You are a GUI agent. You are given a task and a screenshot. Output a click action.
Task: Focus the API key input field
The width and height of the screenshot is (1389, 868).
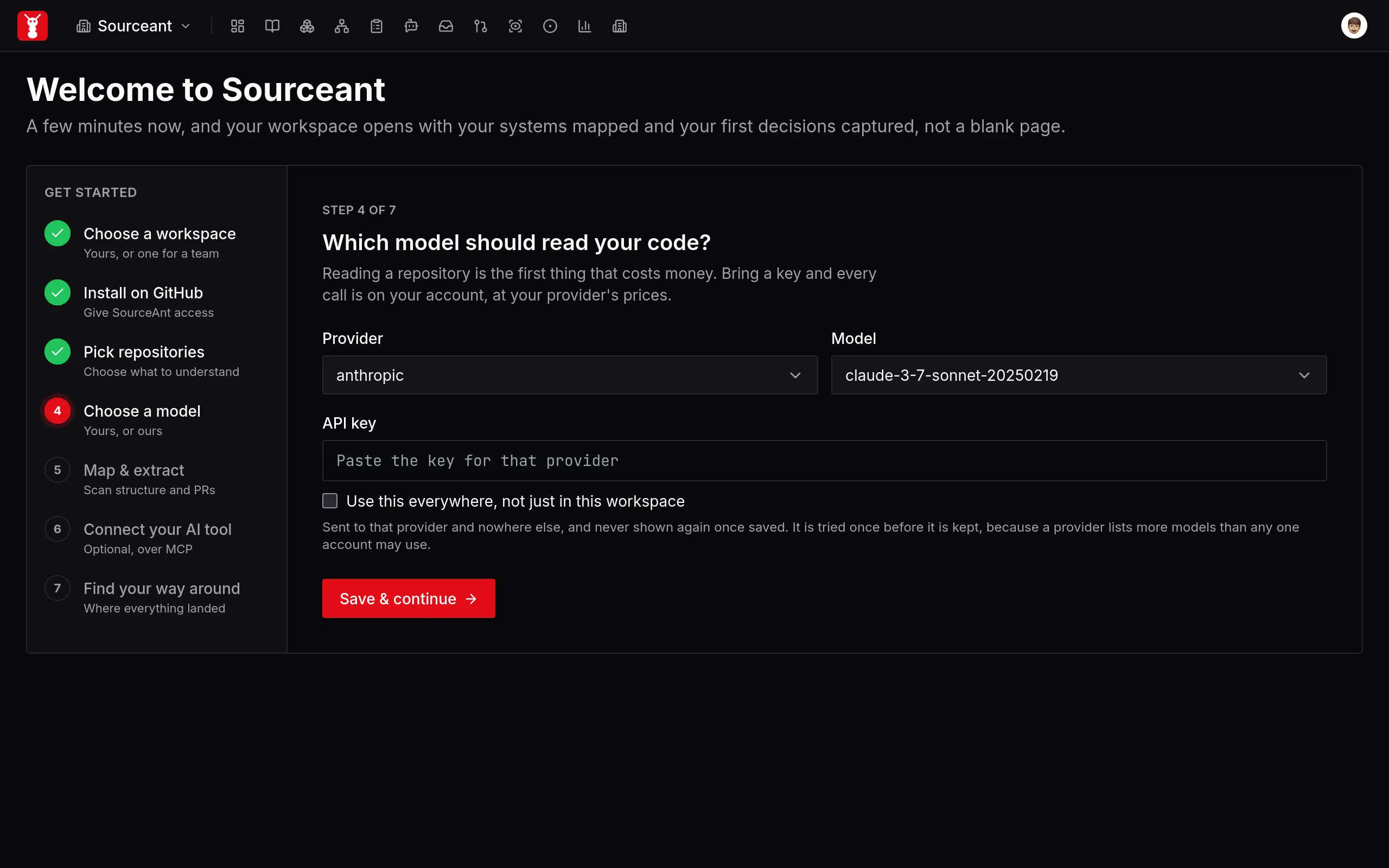pos(824,461)
